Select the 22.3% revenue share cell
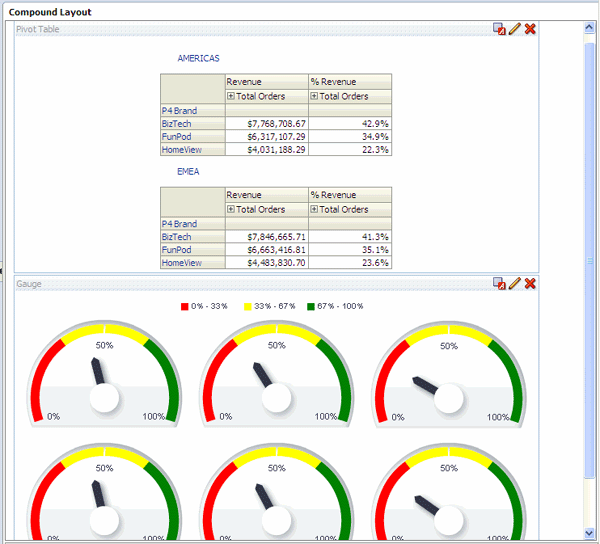Image resolution: width=600 pixels, height=544 pixels. 350,150
